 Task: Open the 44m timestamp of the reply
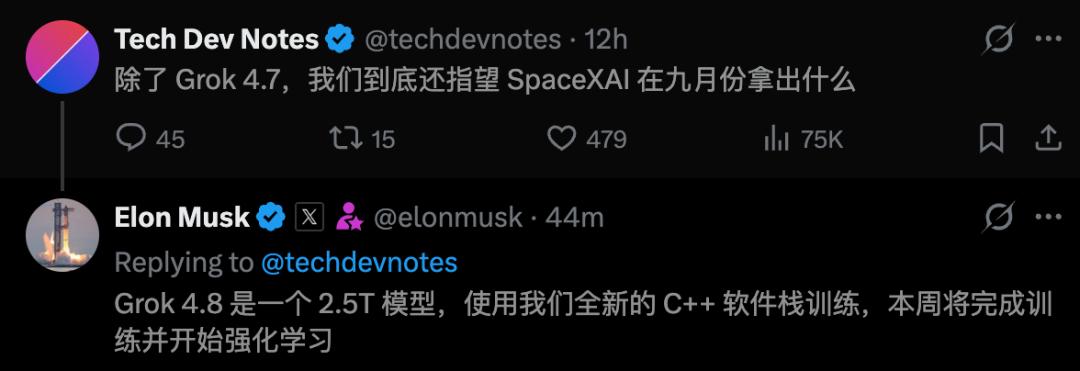click(574, 218)
